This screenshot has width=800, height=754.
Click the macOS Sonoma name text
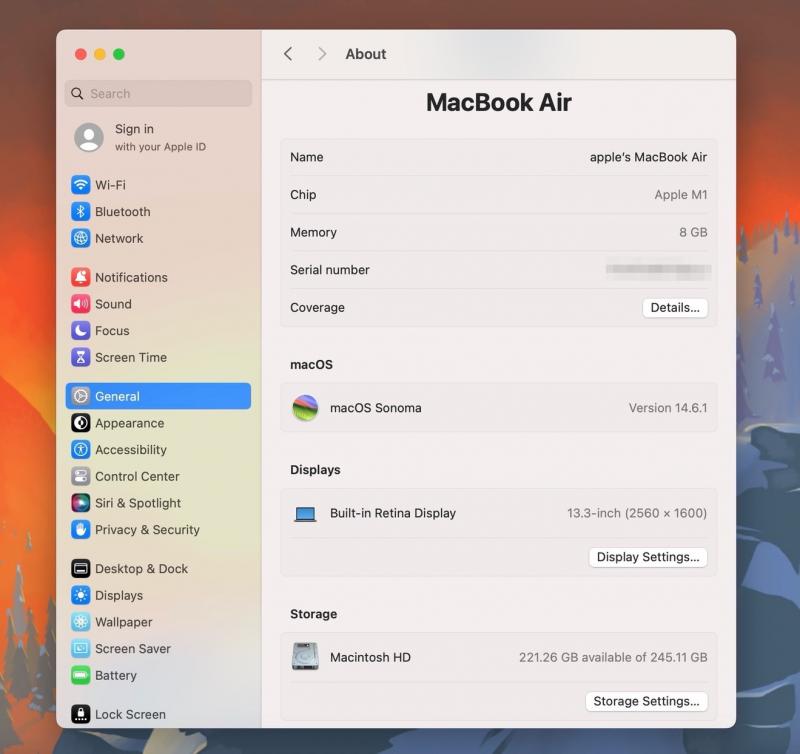click(x=376, y=408)
